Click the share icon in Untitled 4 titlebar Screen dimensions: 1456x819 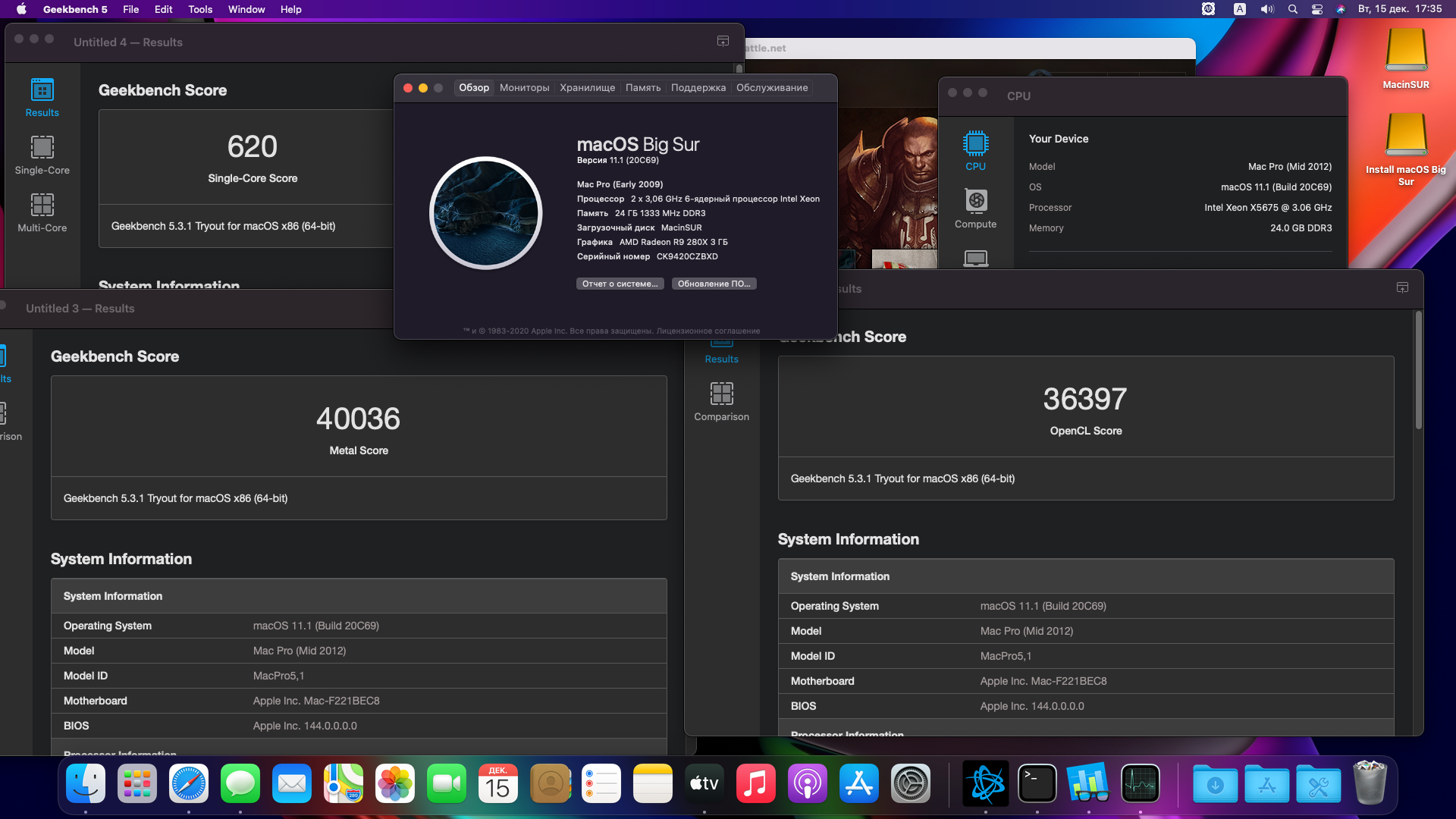coord(723,42)
